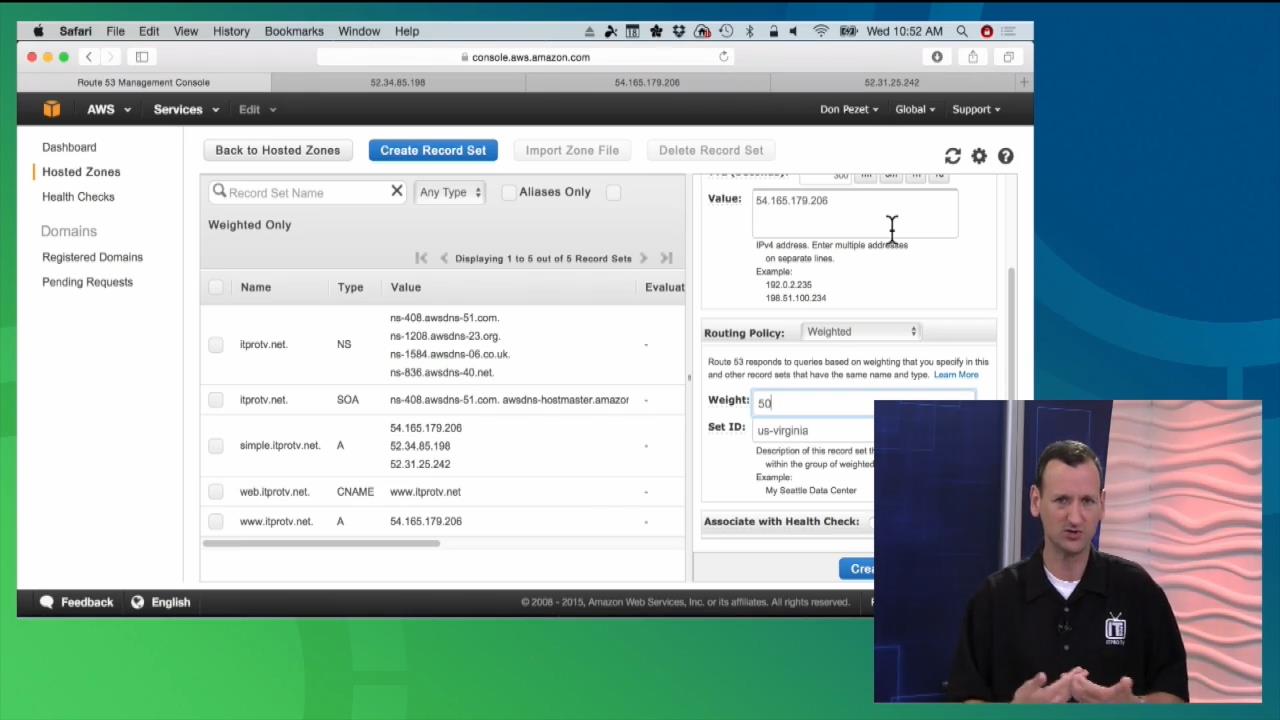Switch to the 52.31.25.242 tab
The image size is (1280, 720).
click(x=891, y=82)
